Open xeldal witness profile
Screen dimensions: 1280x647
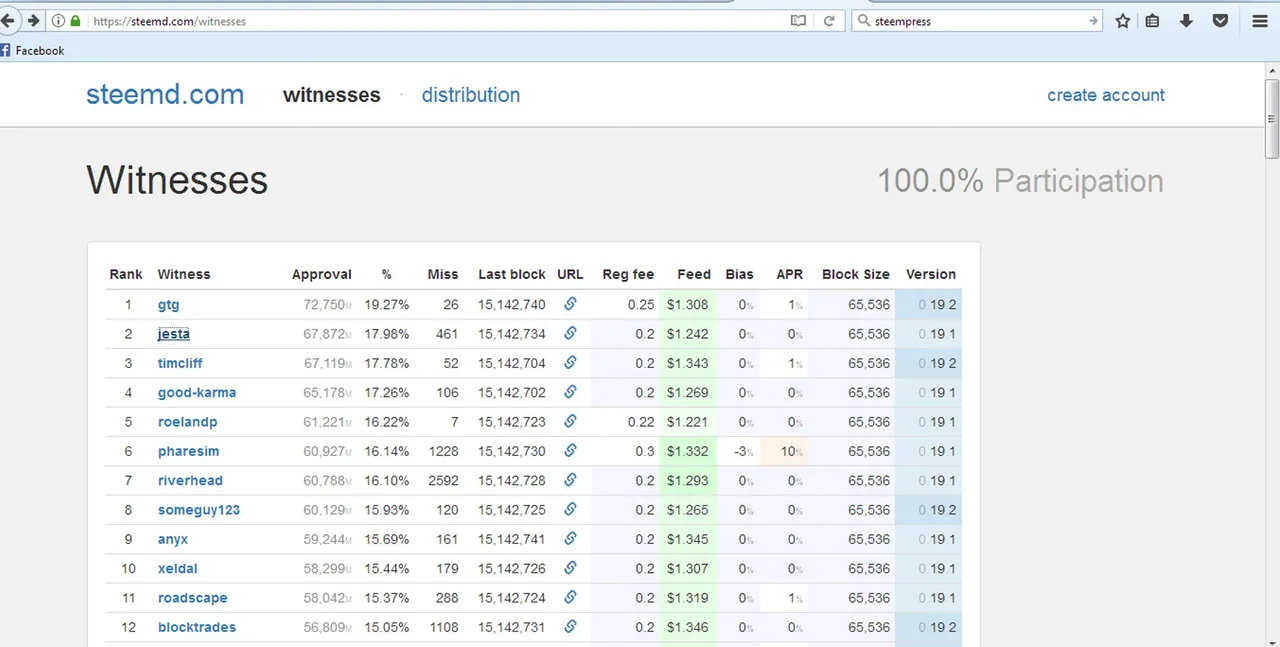tap(178, 568)
